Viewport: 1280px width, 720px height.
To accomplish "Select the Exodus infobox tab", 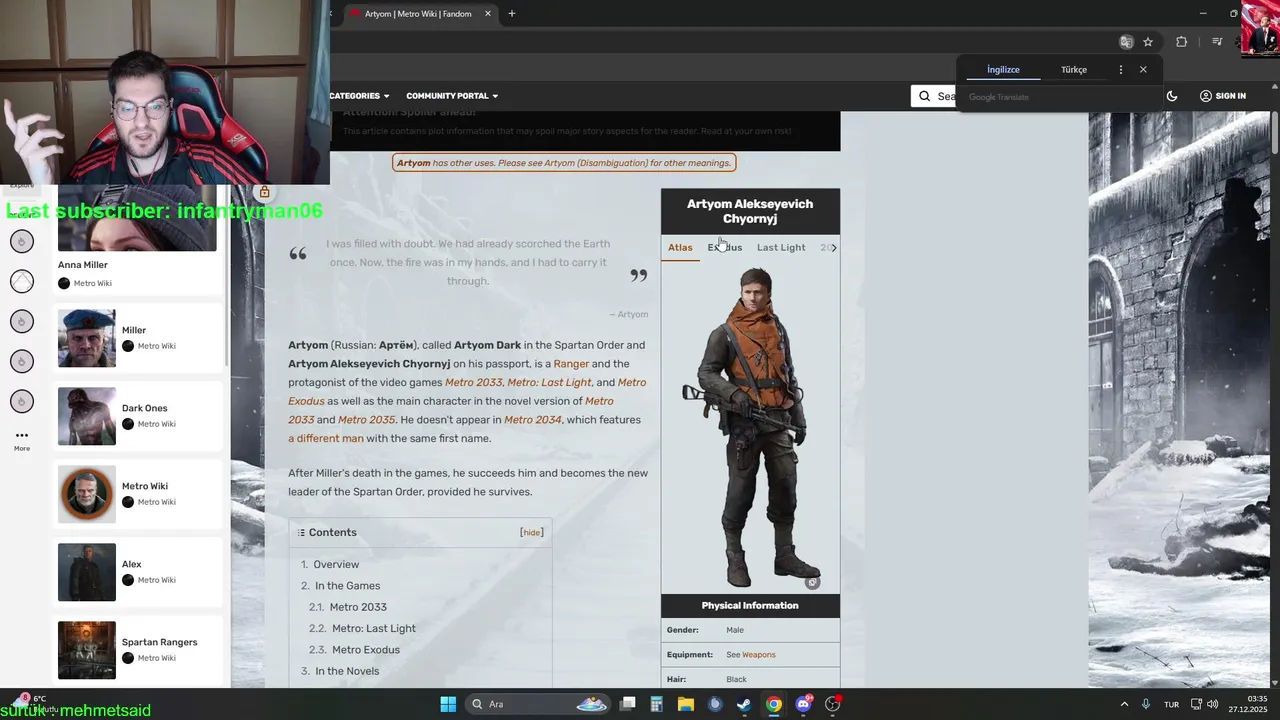I will [725, 248].
